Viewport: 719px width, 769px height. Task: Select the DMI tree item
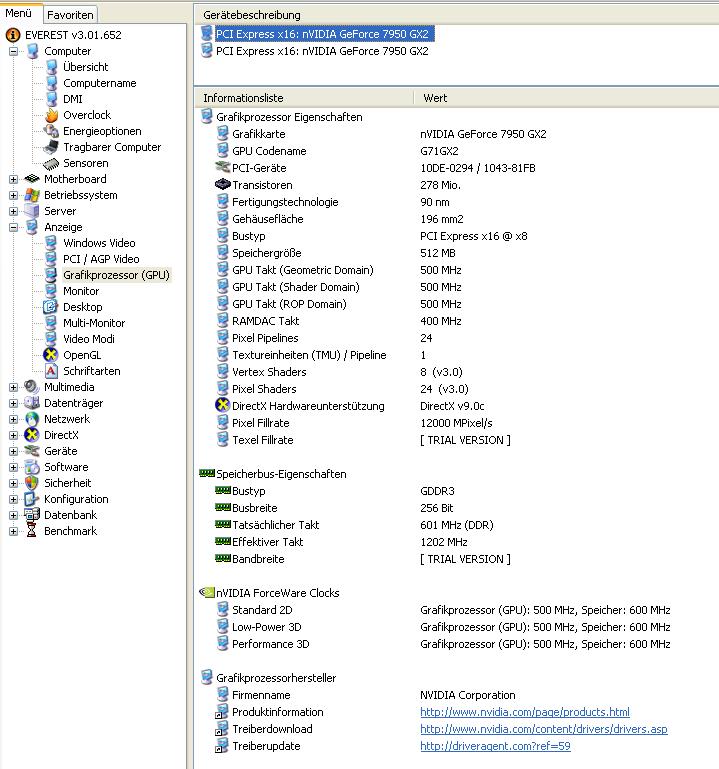(73, 99)
